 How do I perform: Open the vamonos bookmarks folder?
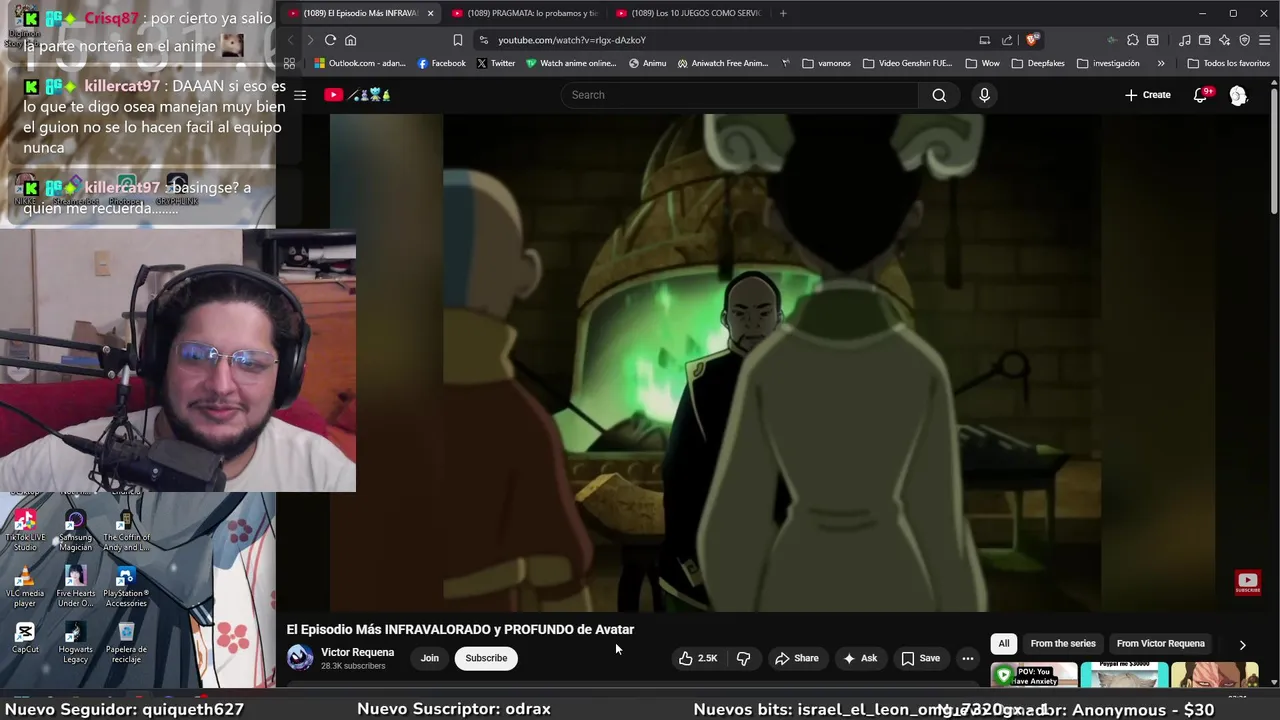tap(826, 63)
